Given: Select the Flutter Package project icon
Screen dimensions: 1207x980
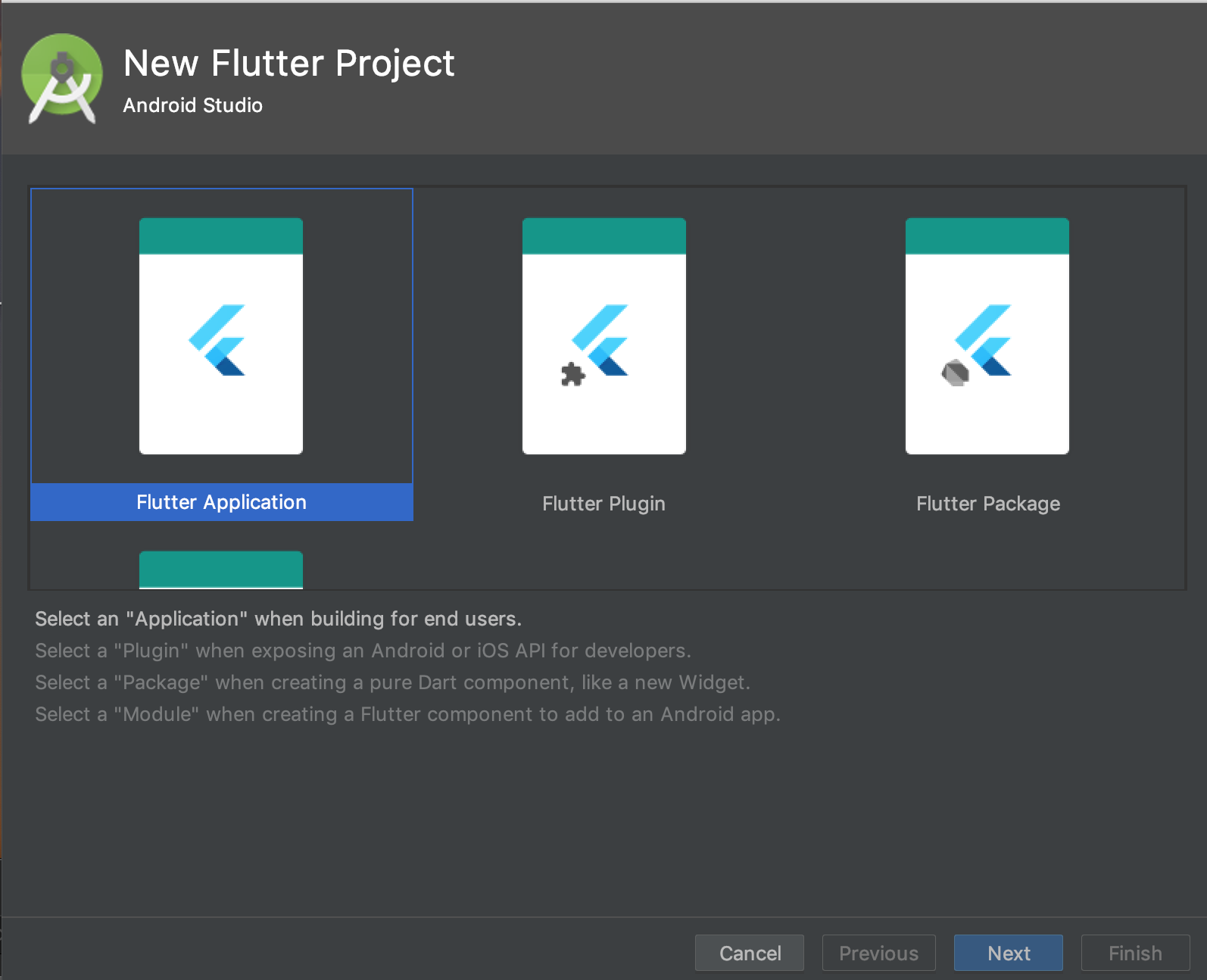Looking at the screenshot, I should tap(987, 336).
